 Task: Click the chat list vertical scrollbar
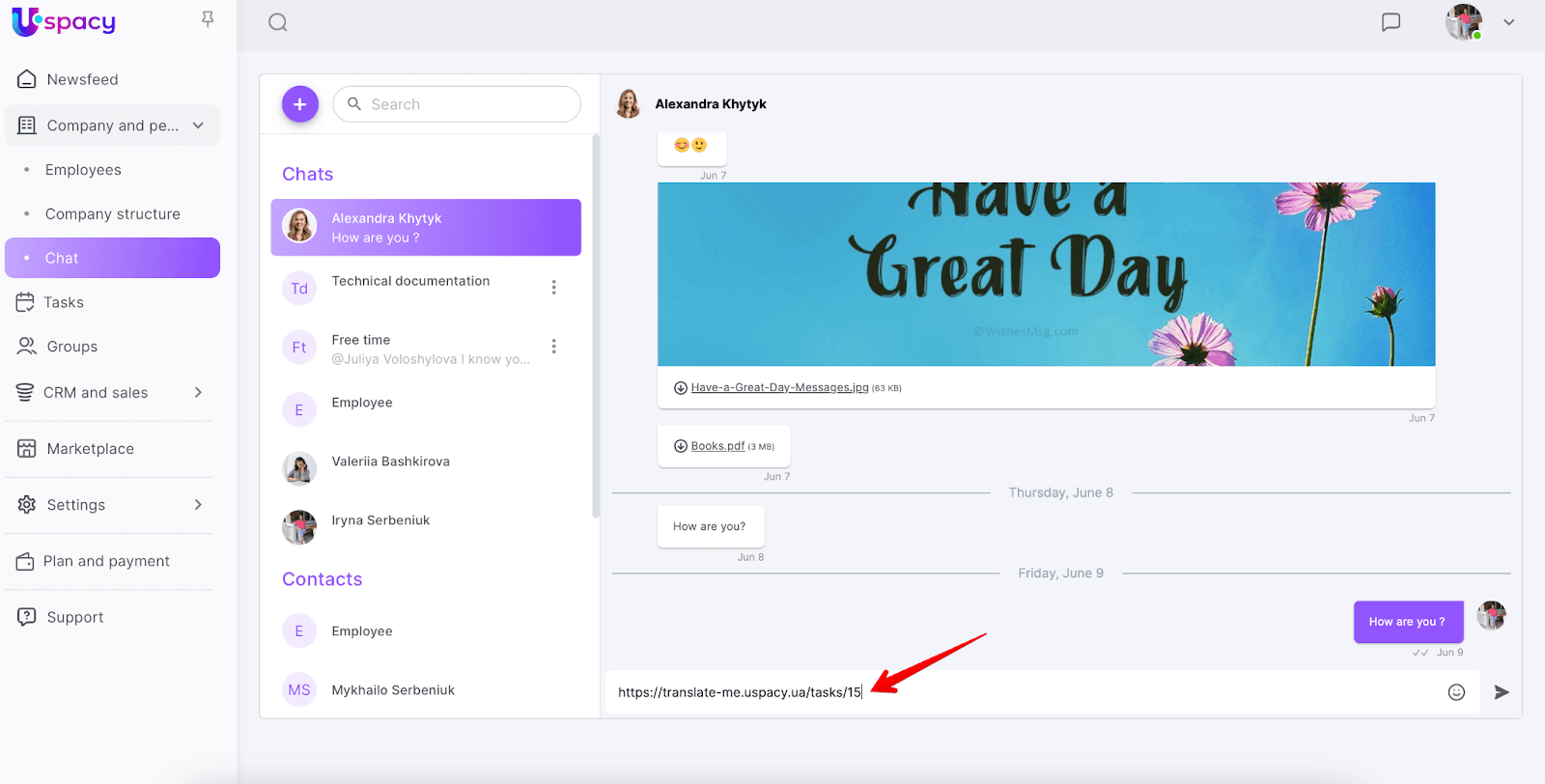[596, 328]
